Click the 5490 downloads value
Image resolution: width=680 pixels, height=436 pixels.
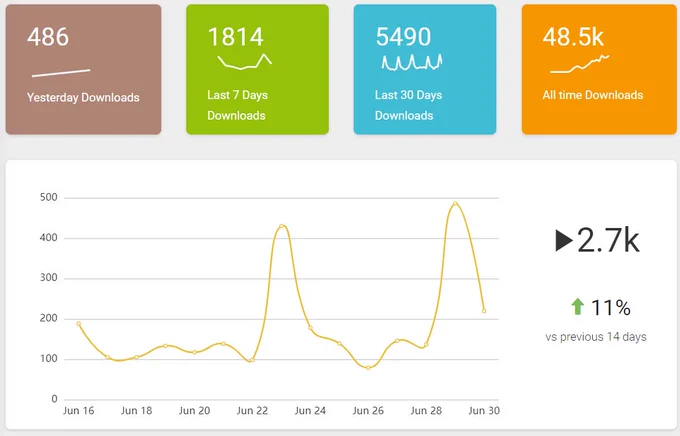(403, 37)
